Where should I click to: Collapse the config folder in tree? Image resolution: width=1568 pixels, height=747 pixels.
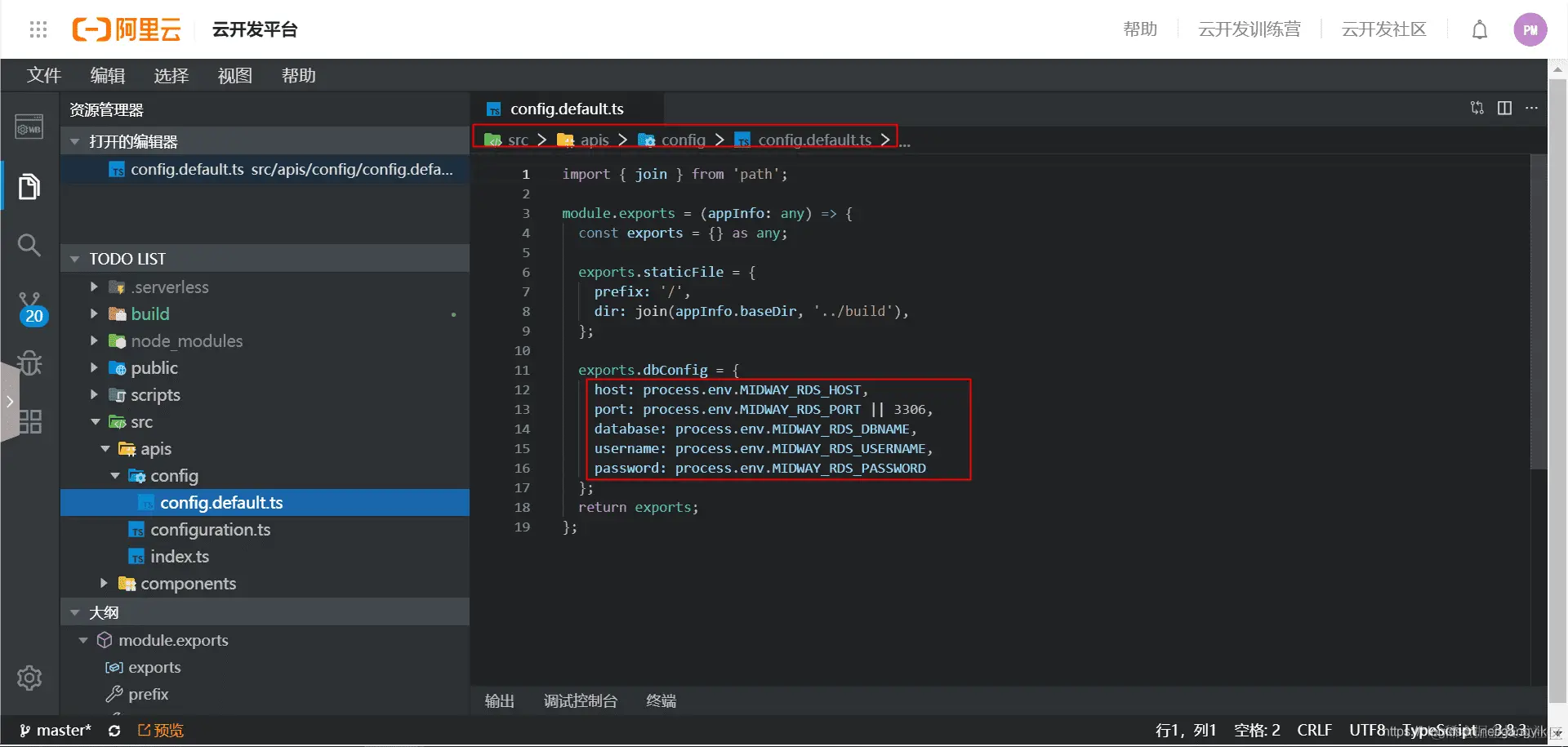tap(115, 476)
